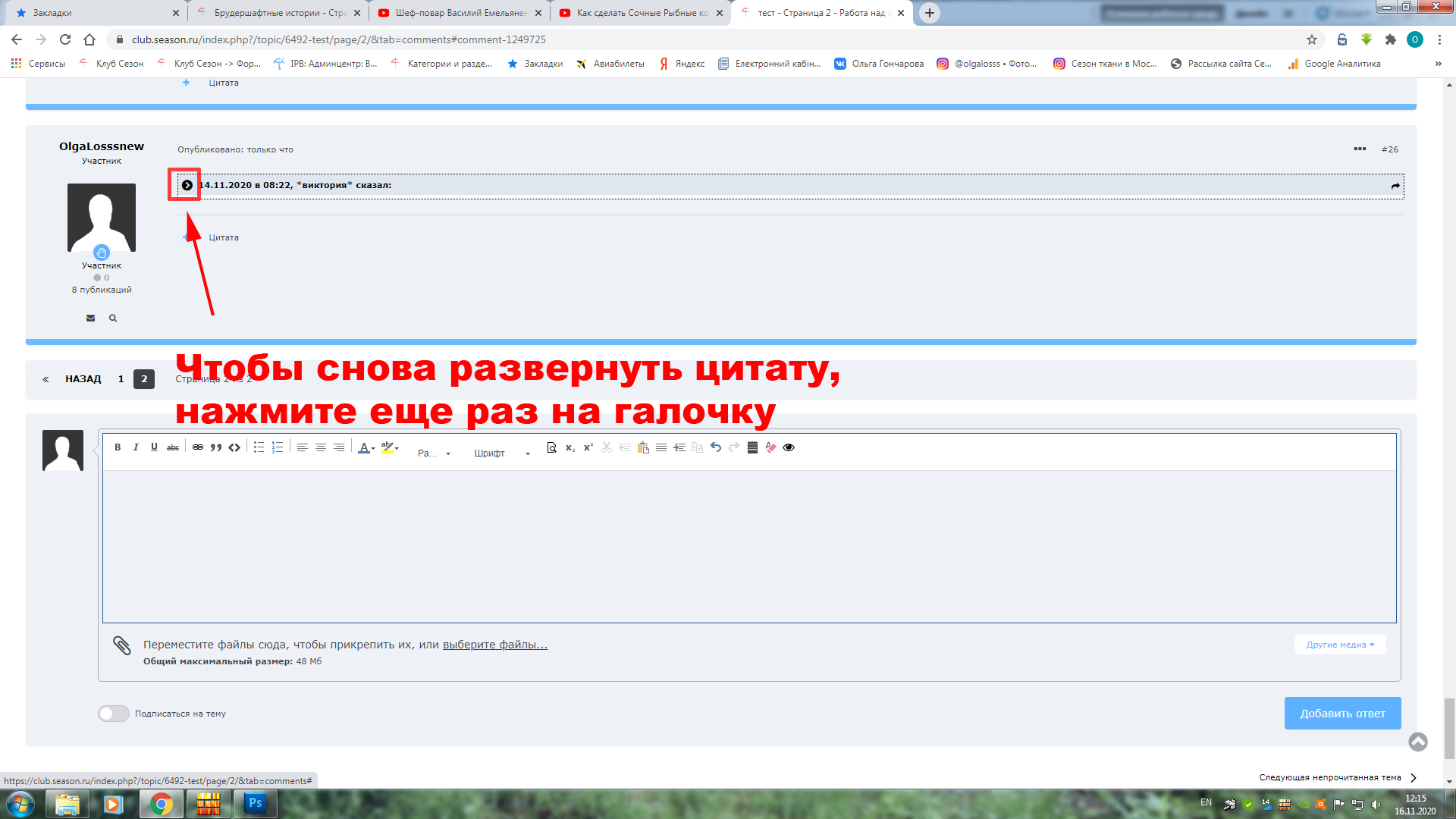Open the 'Другие медиа' dropdown
This screenshot has height=819, width=1456.
1339,645
